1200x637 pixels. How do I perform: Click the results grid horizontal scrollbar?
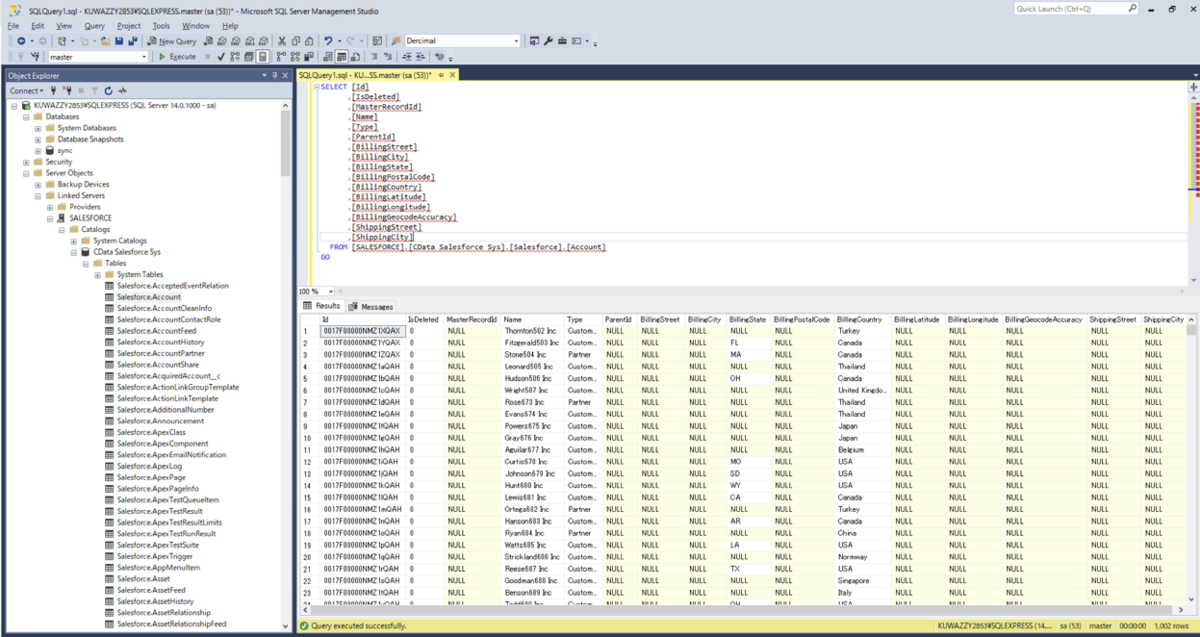(740, 611)
